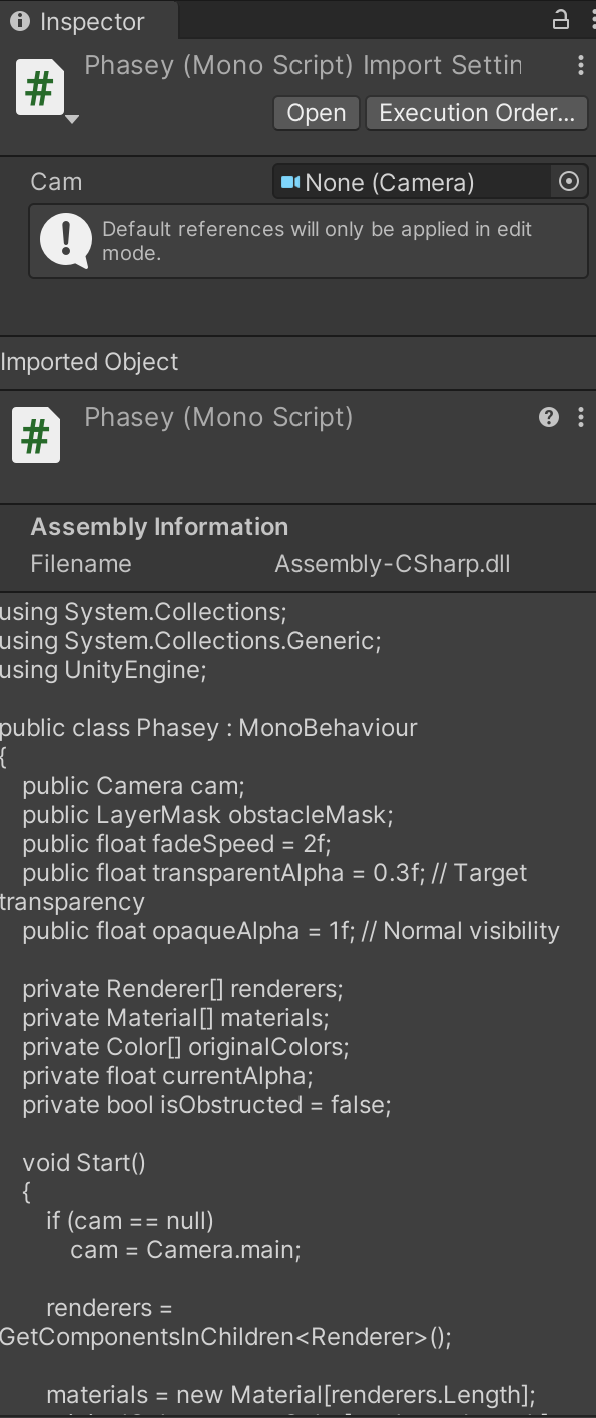Image resolution: width=596 pixels, height=1418 pixels.
Task: Click the Phasey script icon in Import Settings
Action: click(39, 88)
